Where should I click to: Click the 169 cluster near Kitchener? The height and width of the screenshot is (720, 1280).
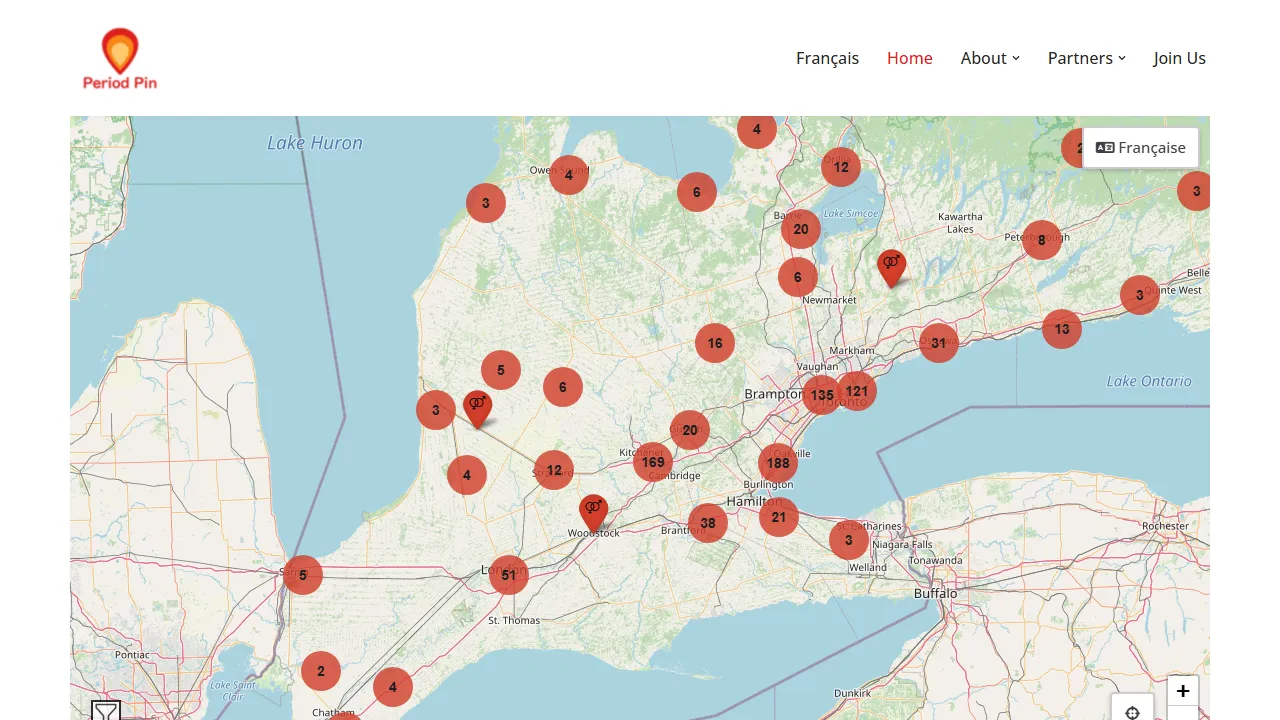coord(653,462)
